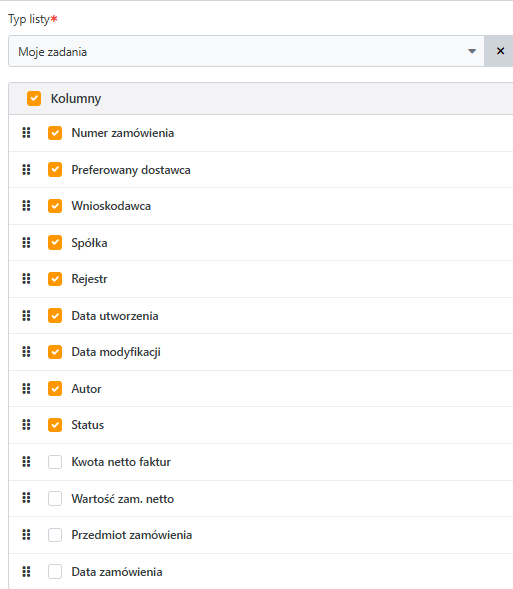Click the Moje zadania combo box
Image resolution: width=513 pixels, height=589 pixels.
(246, 51)
